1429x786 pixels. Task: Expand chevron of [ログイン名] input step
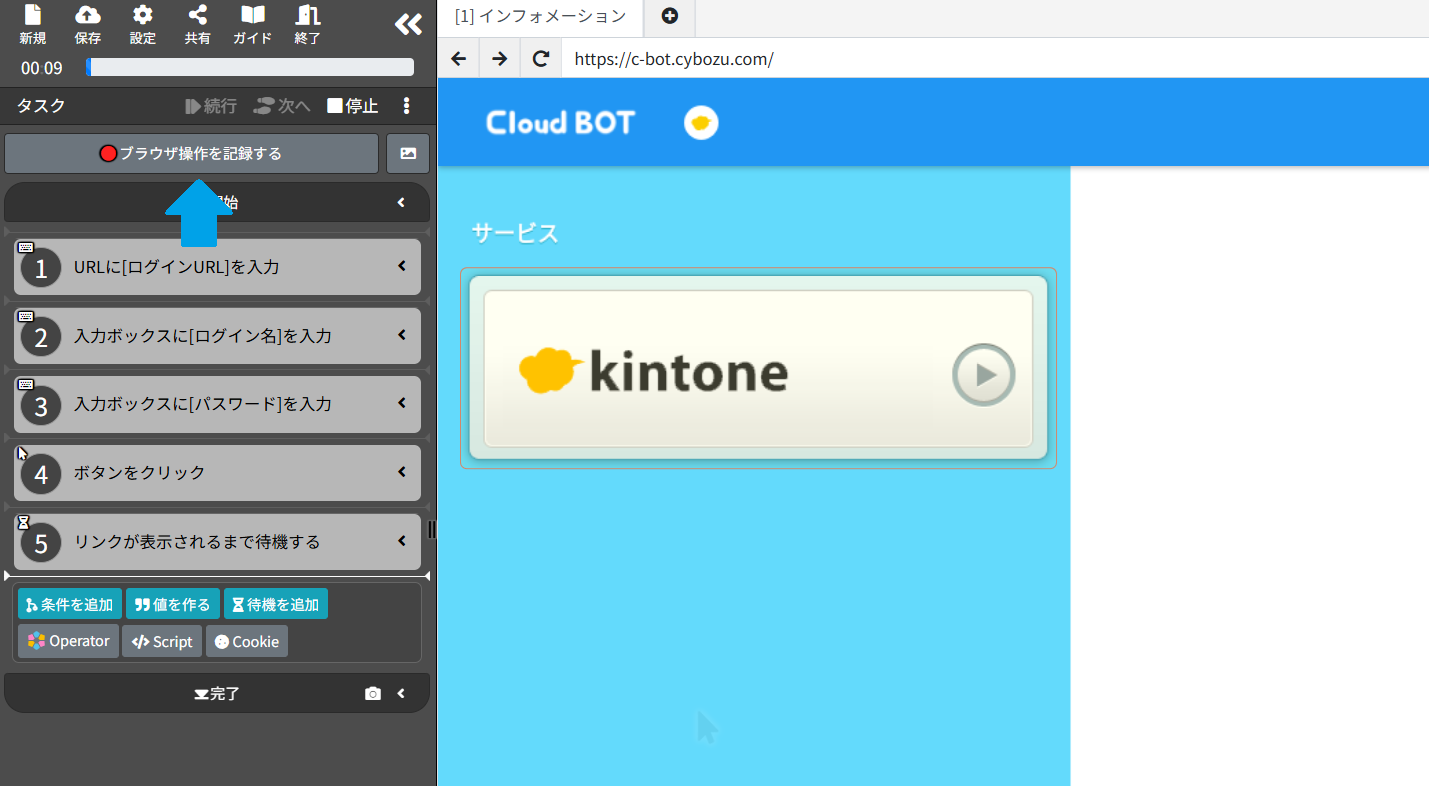pos(402,335)
